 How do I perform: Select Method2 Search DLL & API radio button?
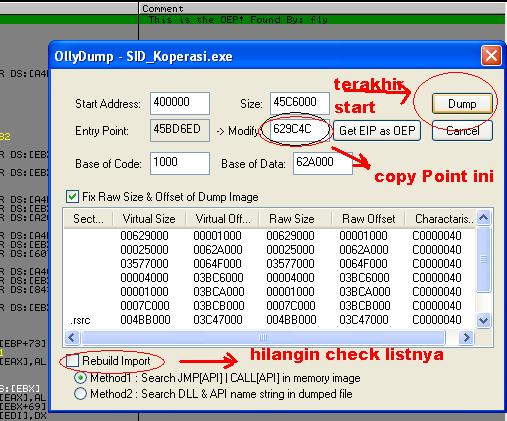tap(80, 394)
